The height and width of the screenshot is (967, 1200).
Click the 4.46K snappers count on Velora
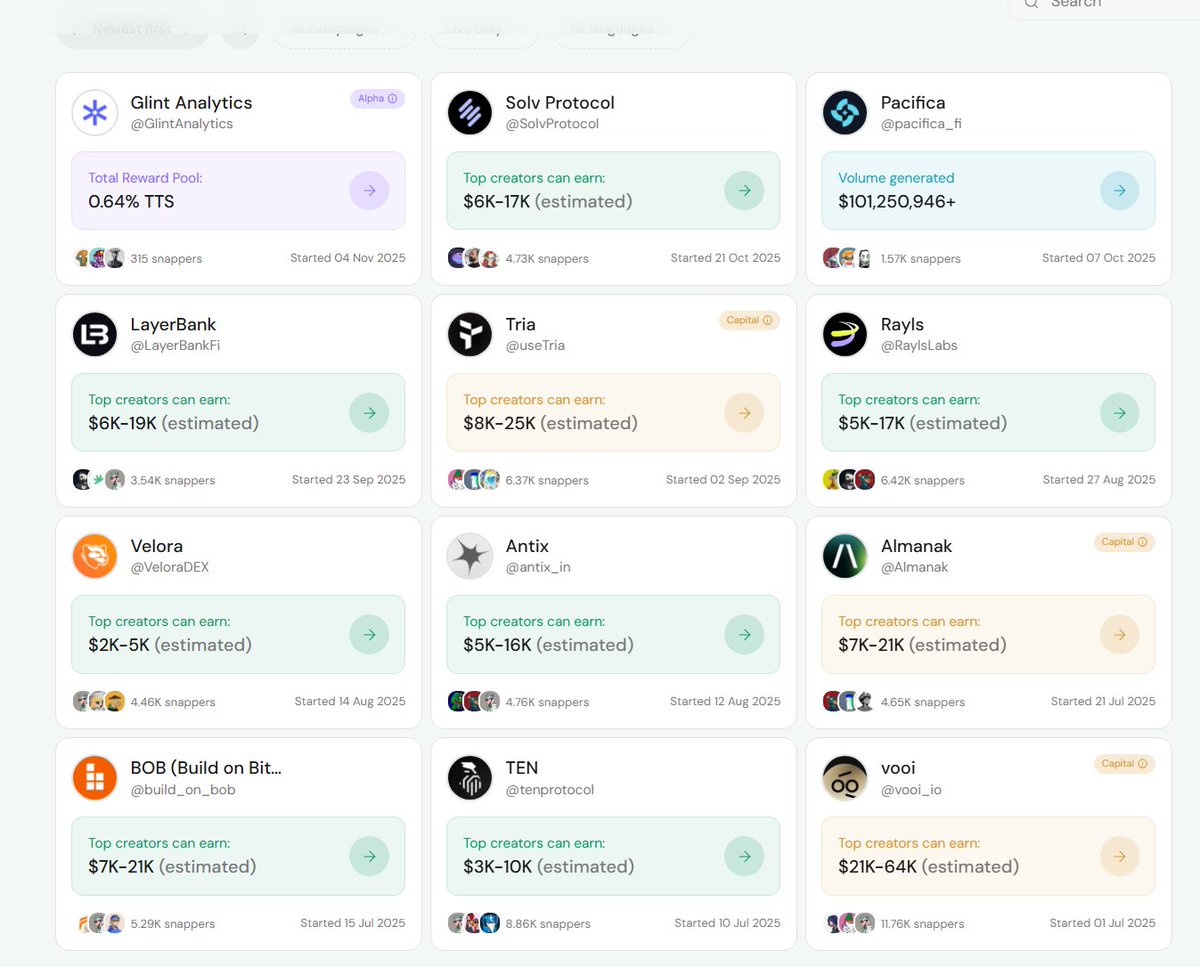(x=173, y=702)
